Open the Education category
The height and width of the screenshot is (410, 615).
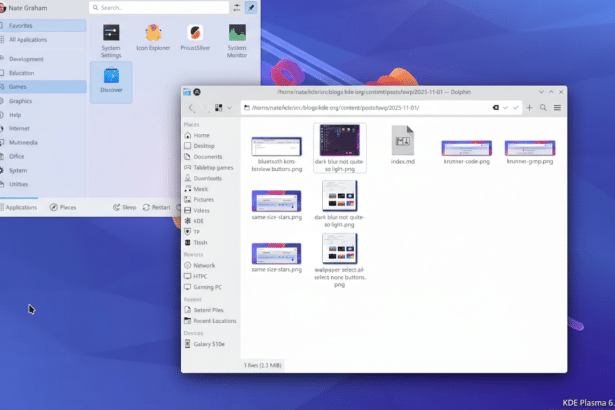42,73
